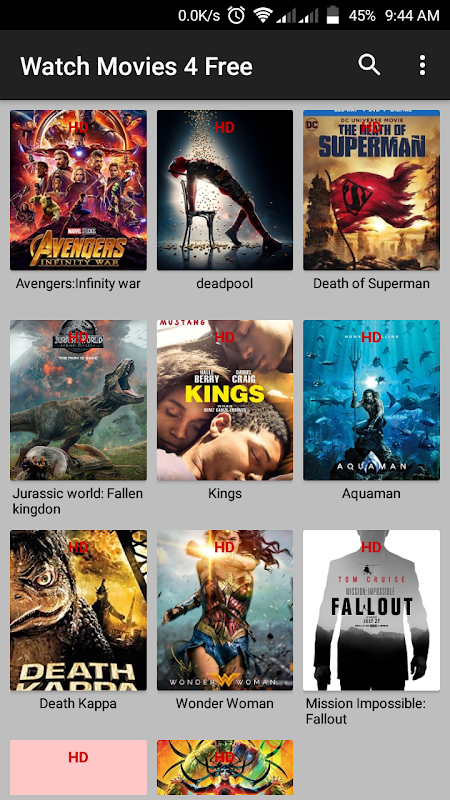
Task: Tap the battery status icon
Action: [x=333, y=15]
